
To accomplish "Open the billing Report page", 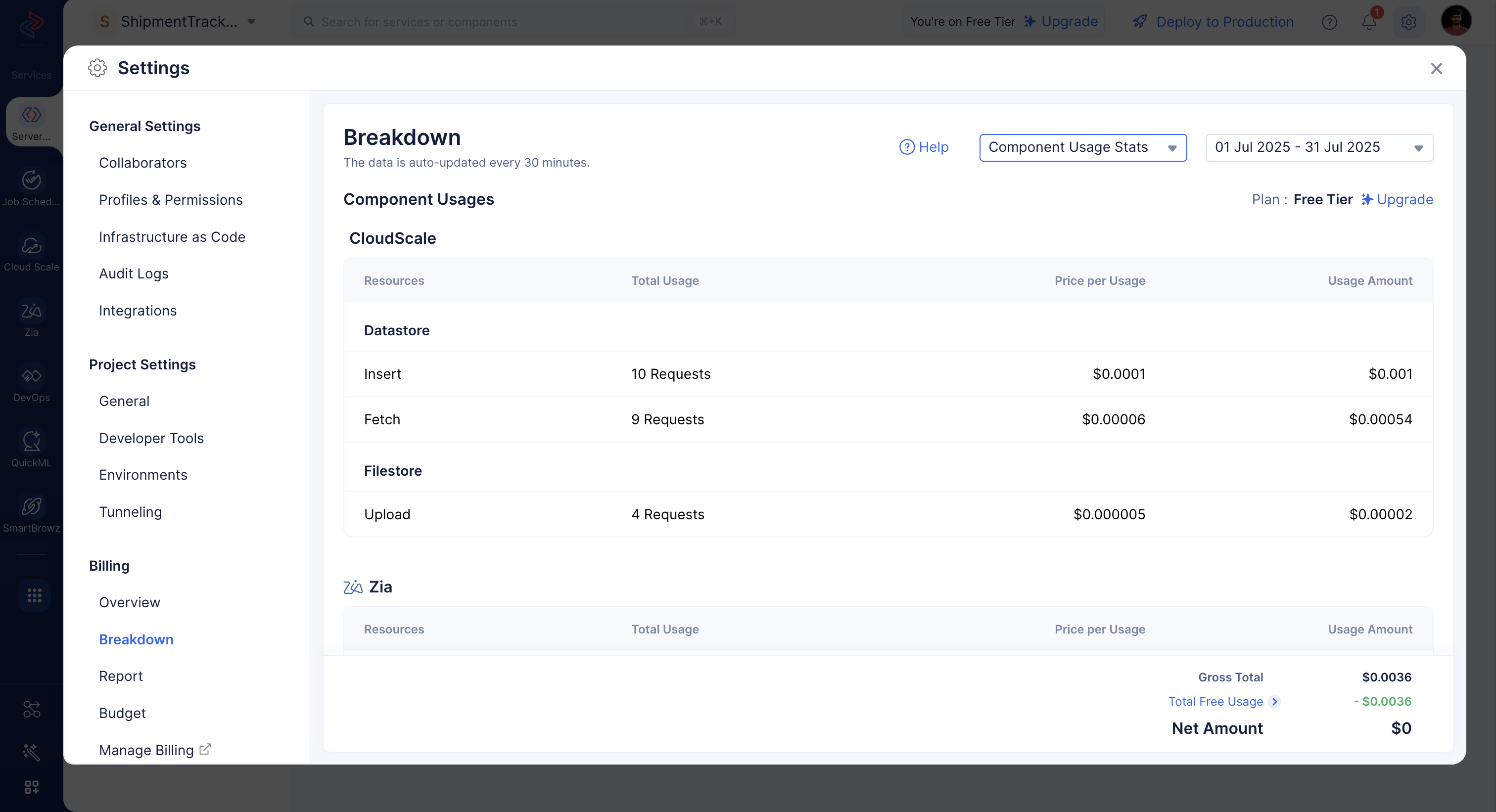I will [121, 676].
